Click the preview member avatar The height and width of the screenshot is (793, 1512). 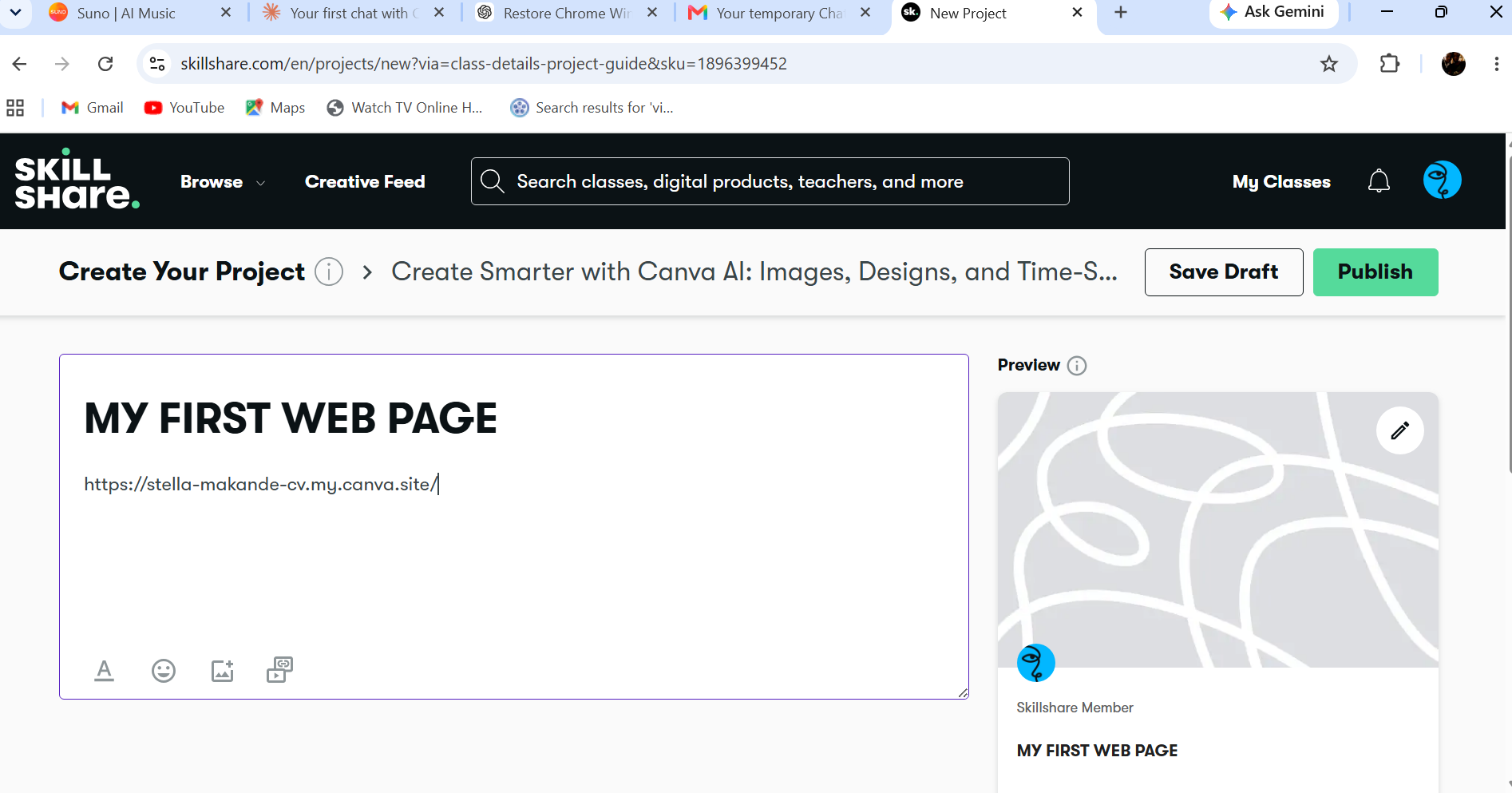coord(1035,663)
